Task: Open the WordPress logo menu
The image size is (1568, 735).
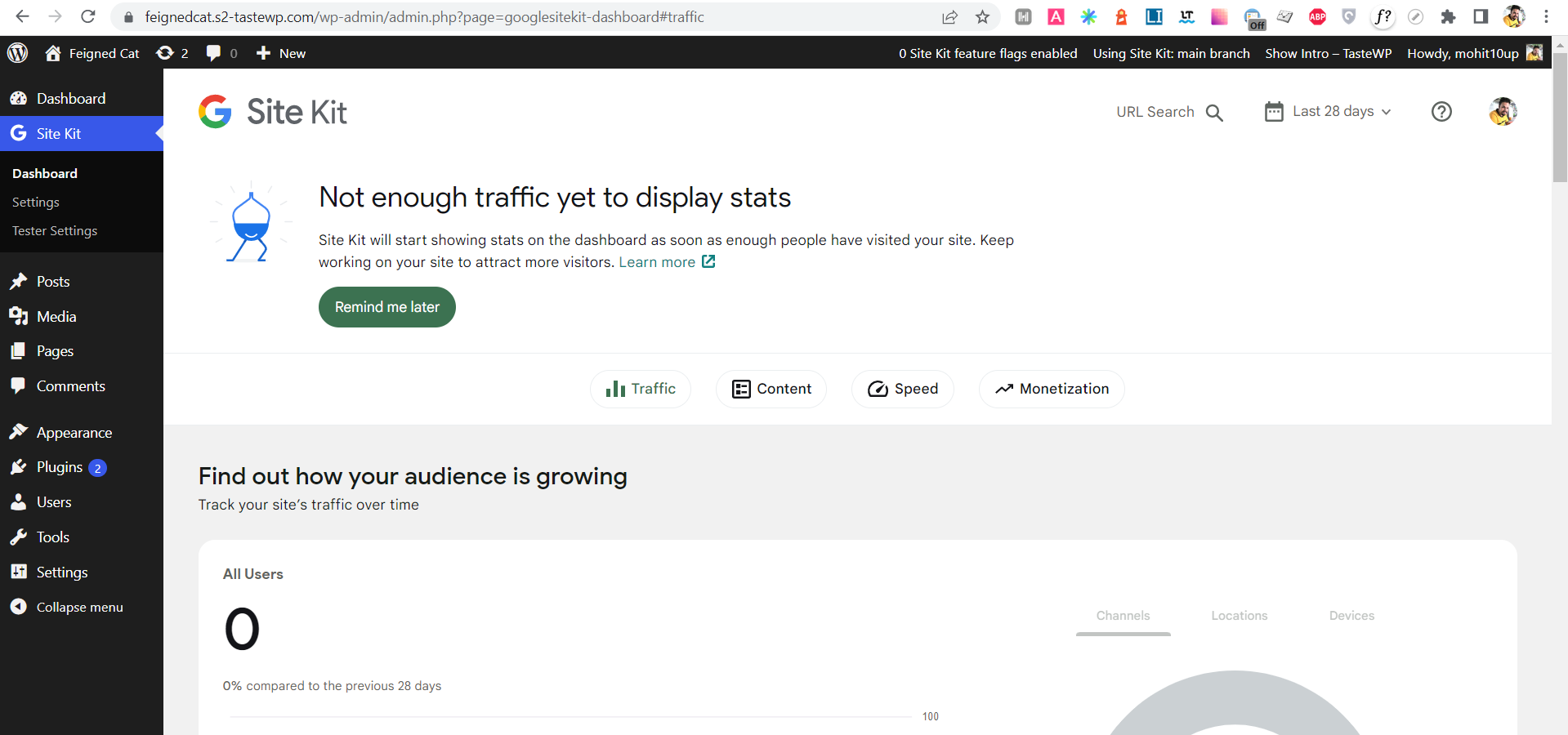Action: [18, 53]
